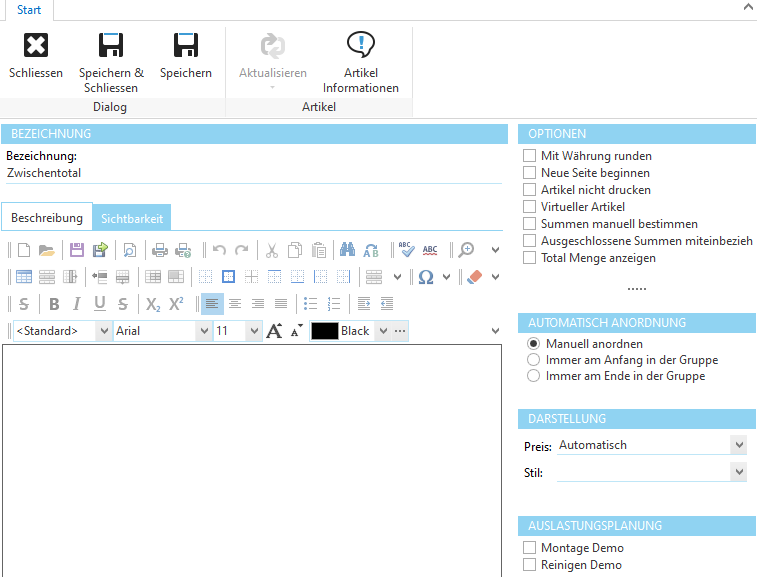Screen dimensions: 757x577
Task: Enable Mit Währung runden checkbox
Action: [530, 156]
